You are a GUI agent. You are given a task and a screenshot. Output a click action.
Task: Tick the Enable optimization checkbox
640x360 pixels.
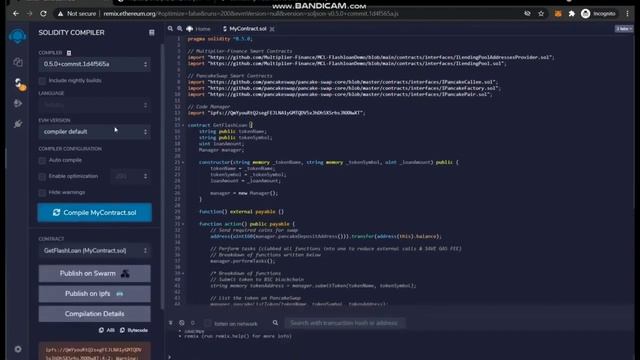(42, 177)
